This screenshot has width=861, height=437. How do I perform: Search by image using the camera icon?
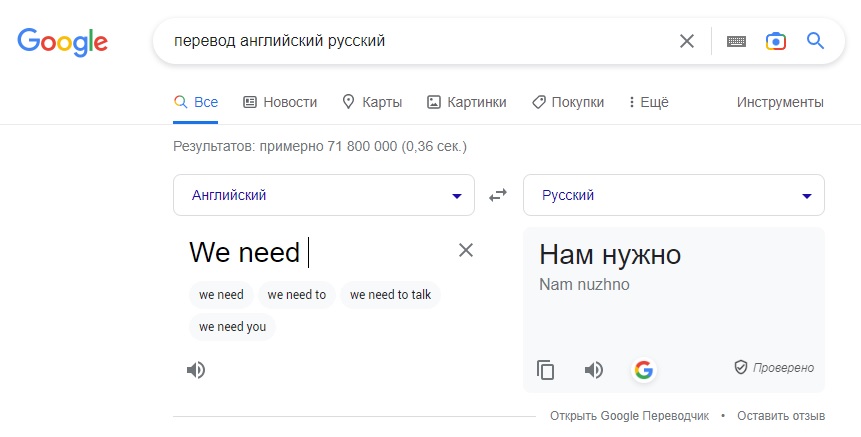tap(775, 41)
